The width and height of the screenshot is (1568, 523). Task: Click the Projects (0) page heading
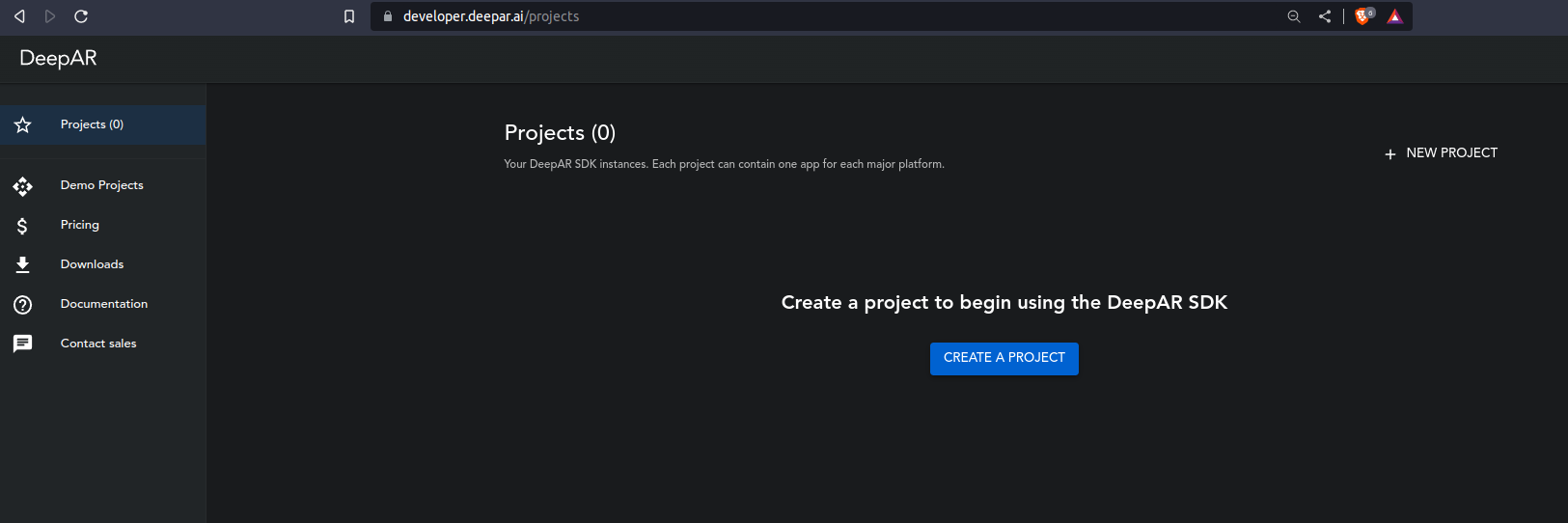pyautogui.click(x=560, y=133)
